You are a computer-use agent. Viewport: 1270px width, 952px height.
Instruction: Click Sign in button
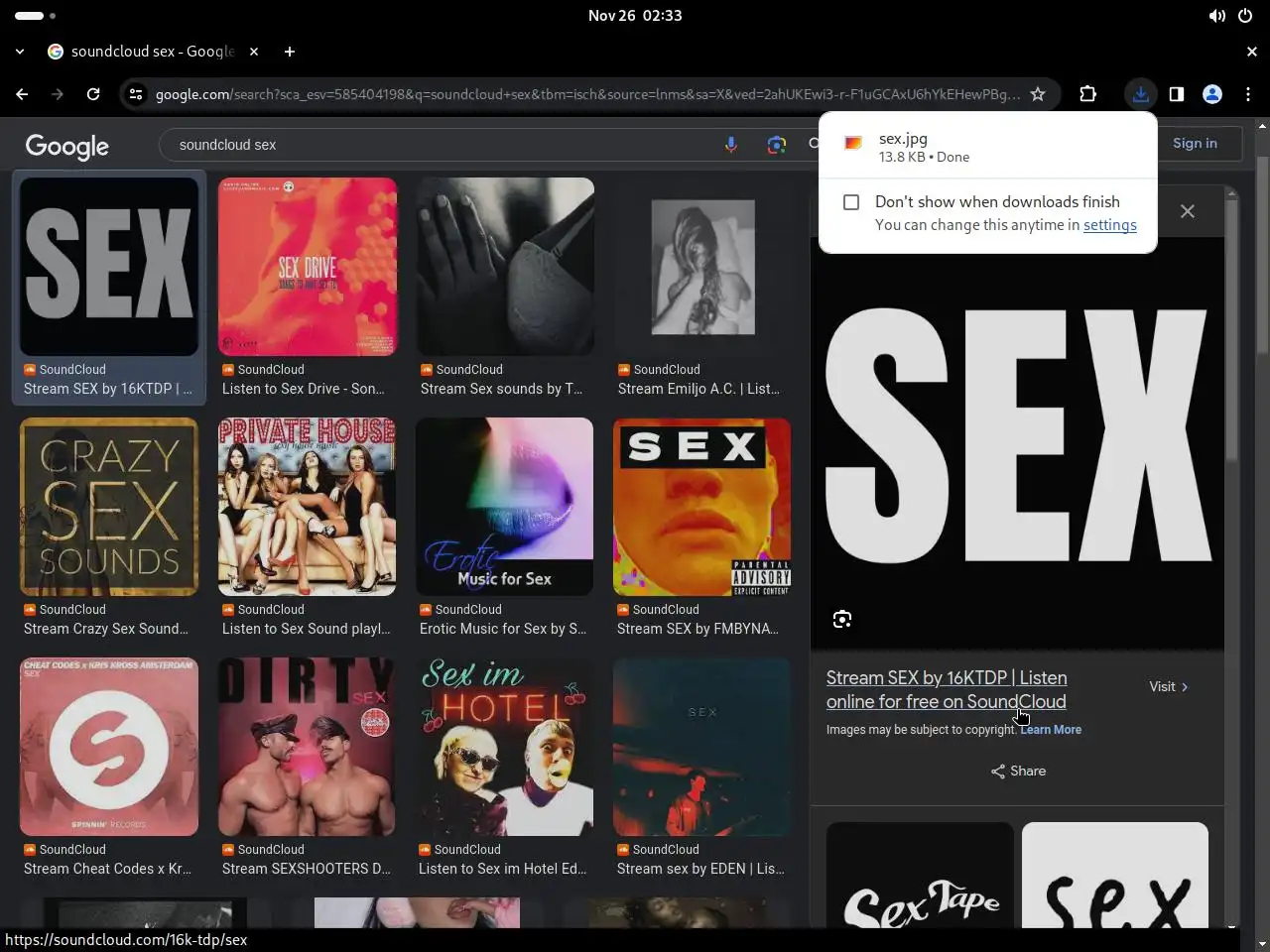click(x=1195, y=143)
